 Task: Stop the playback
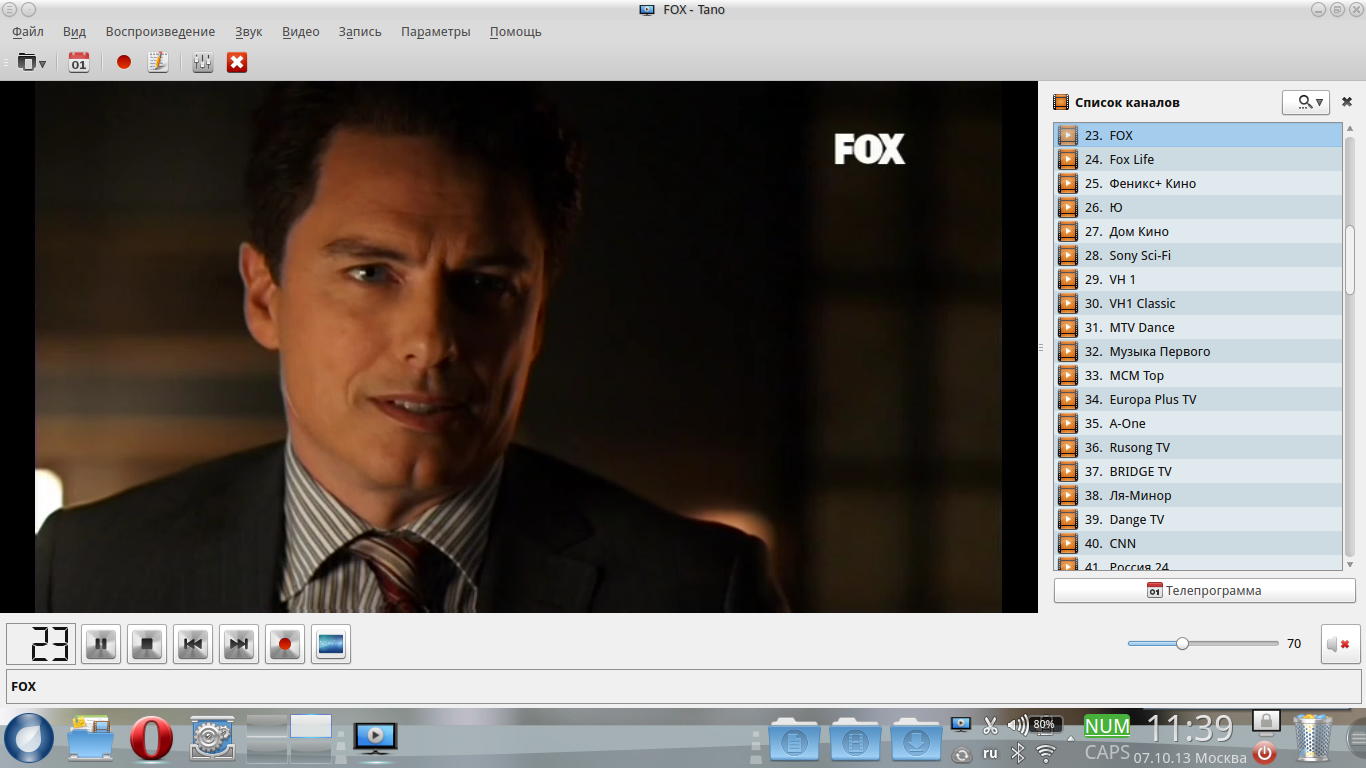click(x=147, y=644)
